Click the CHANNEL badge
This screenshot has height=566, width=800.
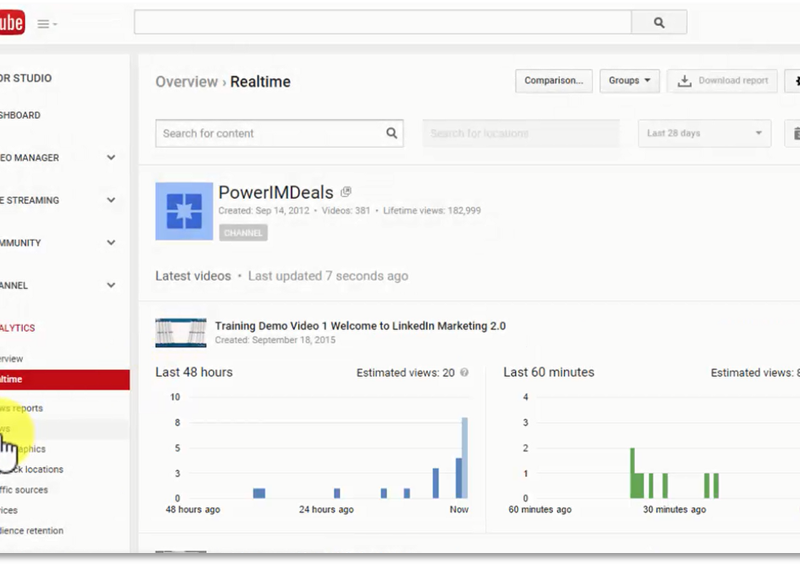[243, 233]
